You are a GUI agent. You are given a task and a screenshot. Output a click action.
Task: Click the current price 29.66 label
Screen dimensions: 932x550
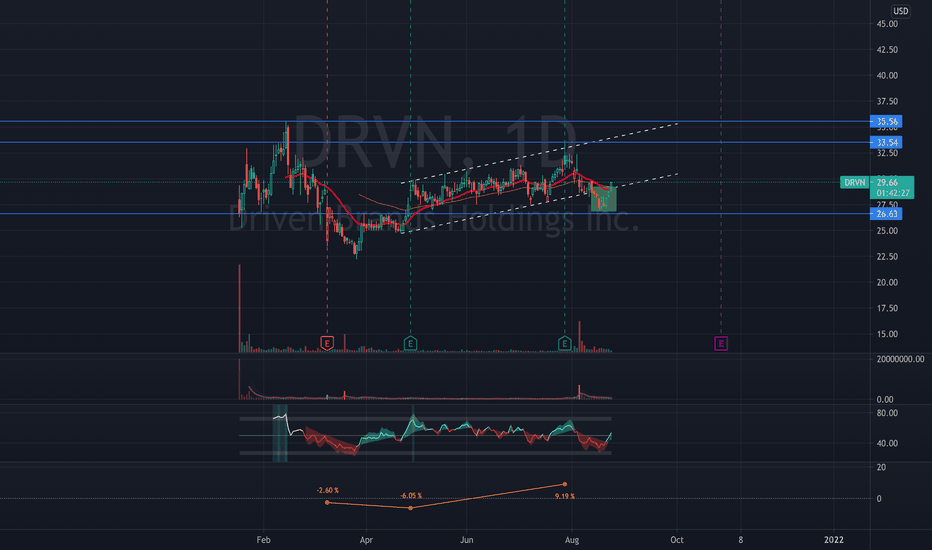[x=887, y=183]
